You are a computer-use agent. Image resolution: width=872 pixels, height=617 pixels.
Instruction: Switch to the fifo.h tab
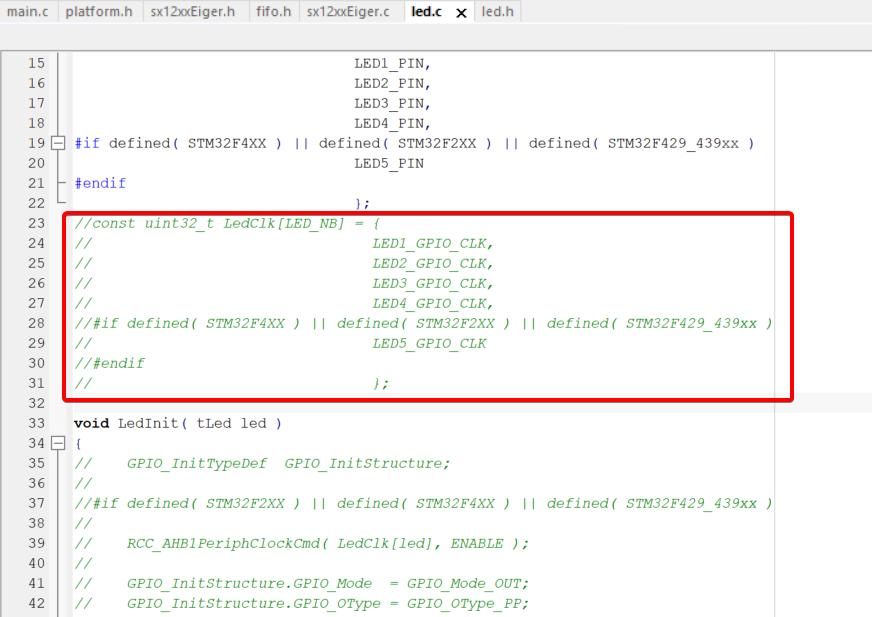273,12
